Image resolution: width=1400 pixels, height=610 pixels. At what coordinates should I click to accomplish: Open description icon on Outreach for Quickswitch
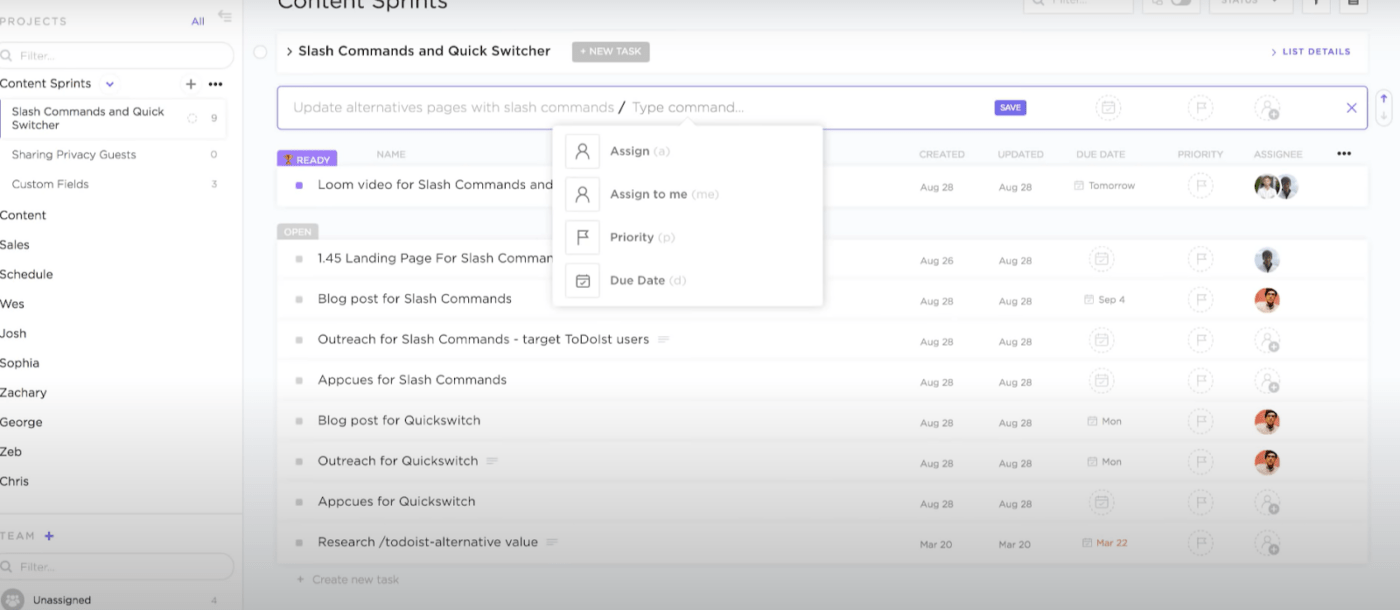tap(491, 461)
